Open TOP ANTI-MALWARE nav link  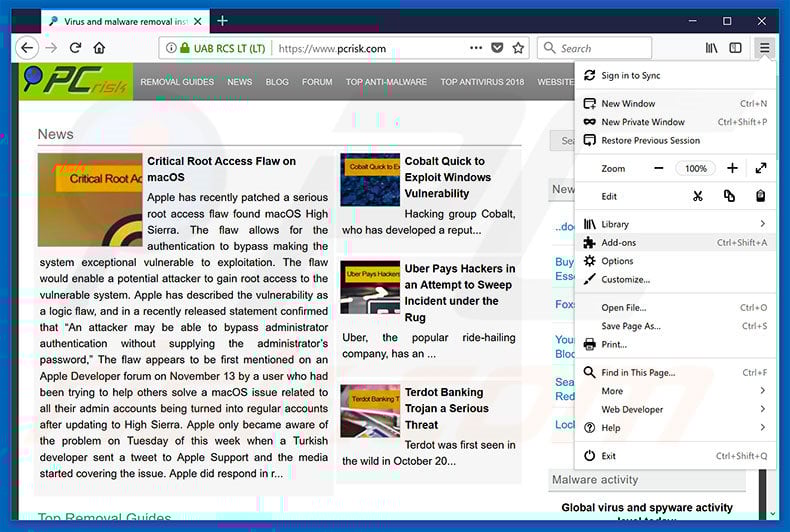click(x=386, y=82)
